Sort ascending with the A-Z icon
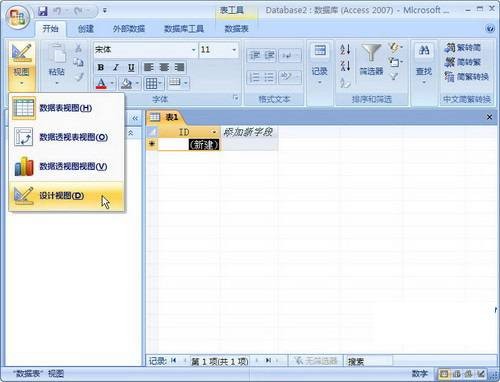 [x=345, y=49]
